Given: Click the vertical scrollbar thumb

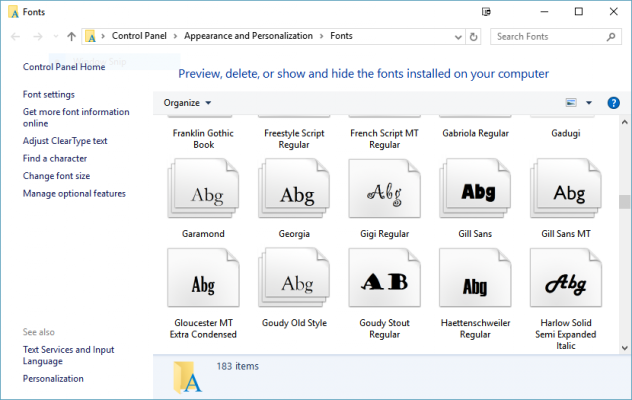Looking at the screenshot, I should 624,202.
